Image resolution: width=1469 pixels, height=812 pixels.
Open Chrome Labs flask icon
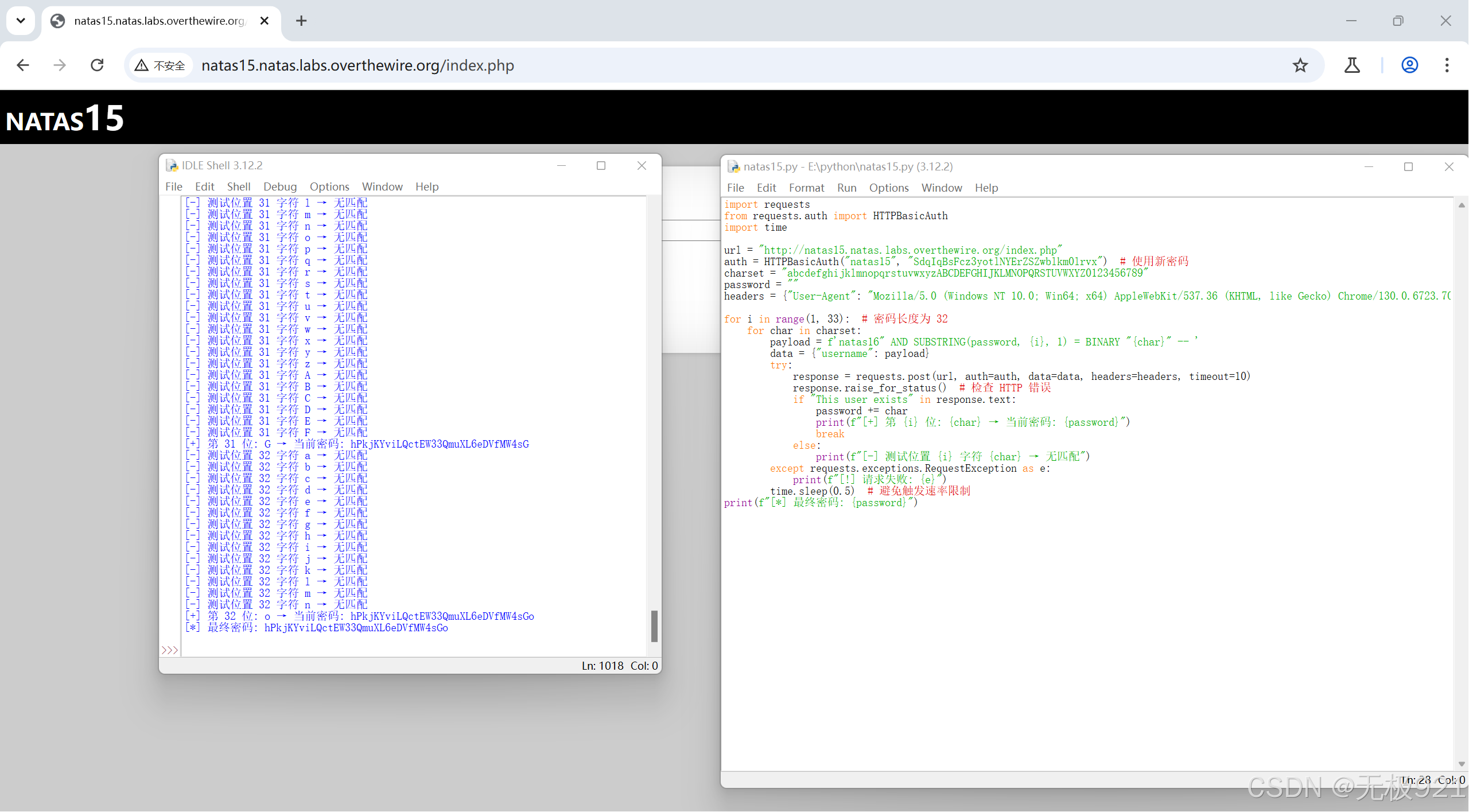tap(1352, 65)
